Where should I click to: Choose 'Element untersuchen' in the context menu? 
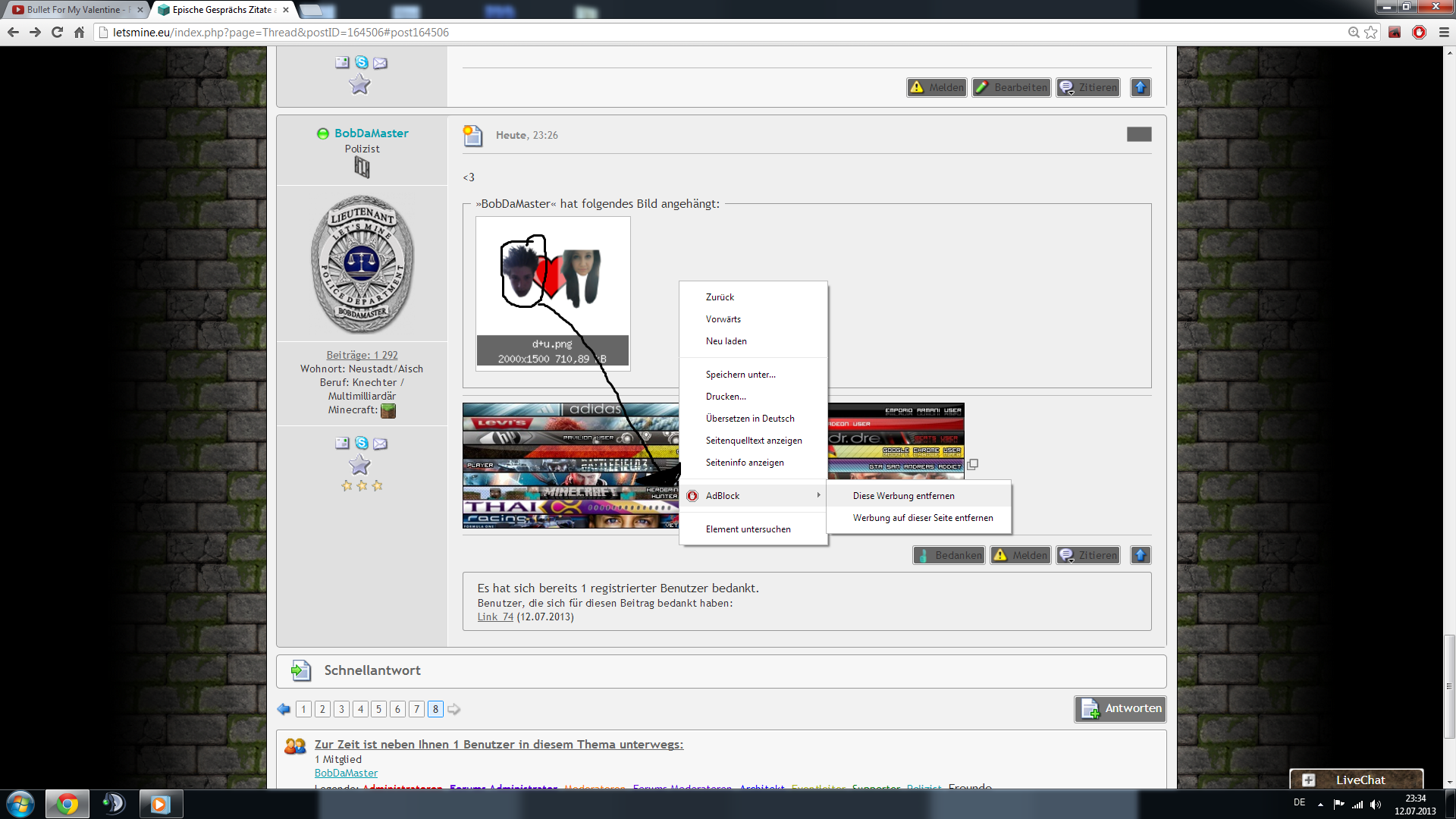[x=748, y=529]
